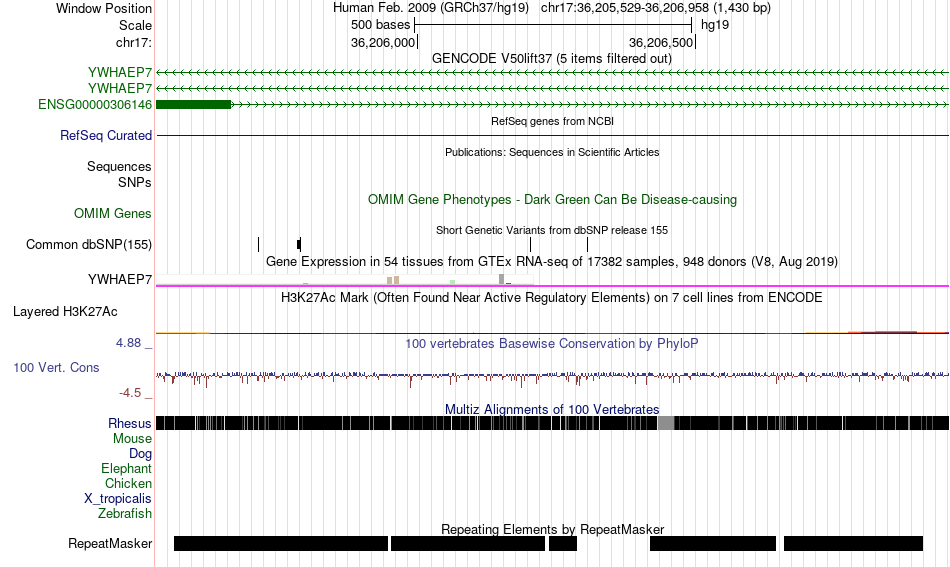This screenshot has height=567, width=950.
Task: Click the 36,206,000 ruler position
Action: 383,42
